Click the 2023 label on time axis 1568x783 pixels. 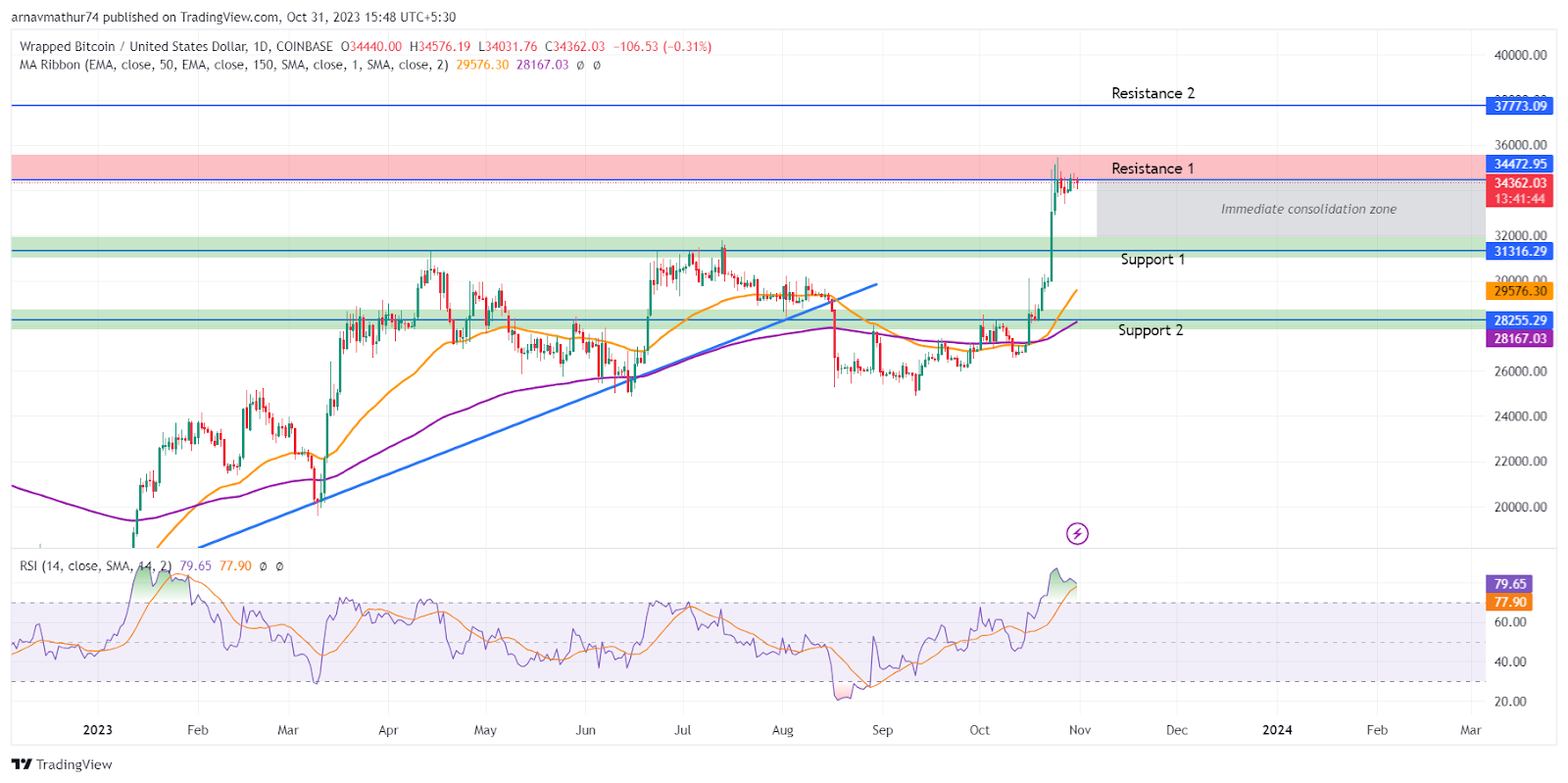pos(98,730)
